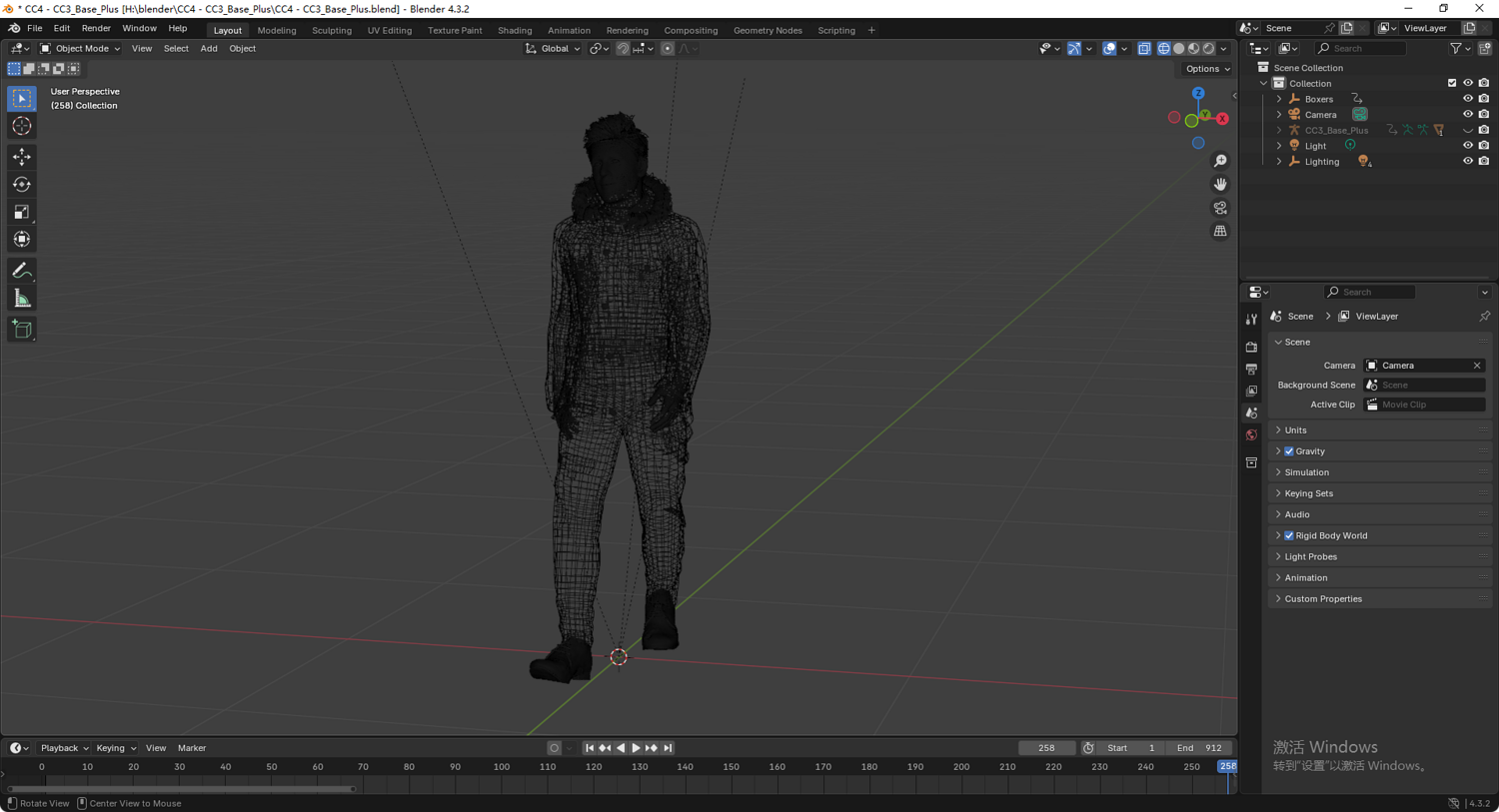Uncheck the Rigid Body World checkbox

(x=1289, y=536)
